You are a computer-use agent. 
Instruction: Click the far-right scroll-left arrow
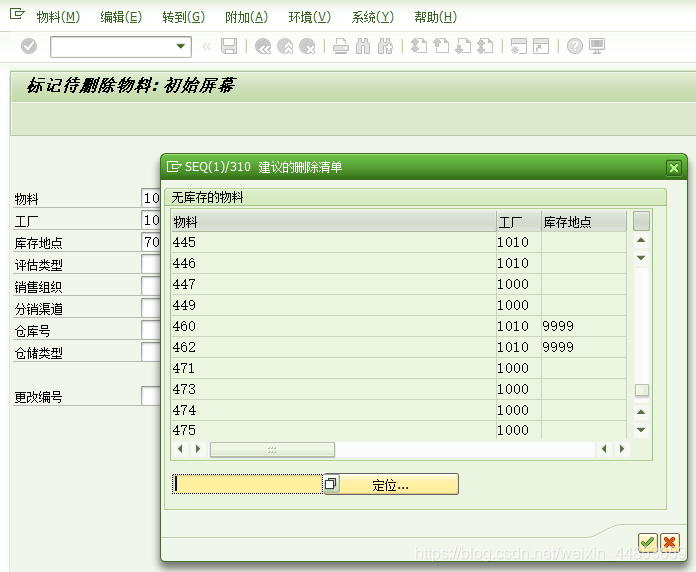(604, 449)
